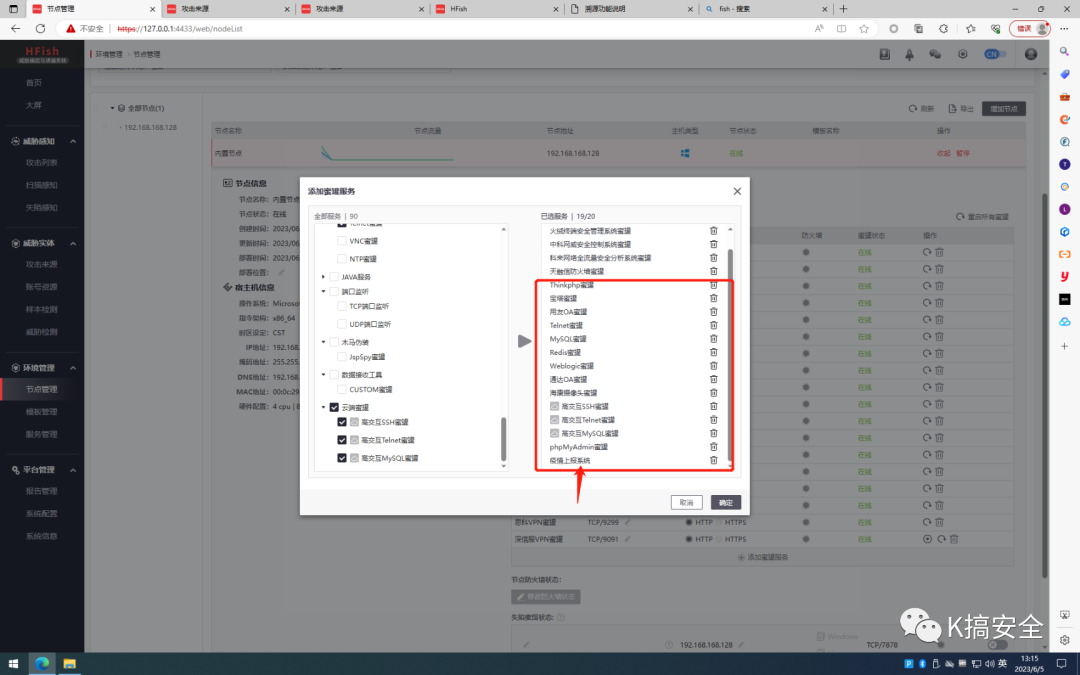Toggle the CN language switch
Viewport: 1080px width, 675px height.
tap(995, 54)
